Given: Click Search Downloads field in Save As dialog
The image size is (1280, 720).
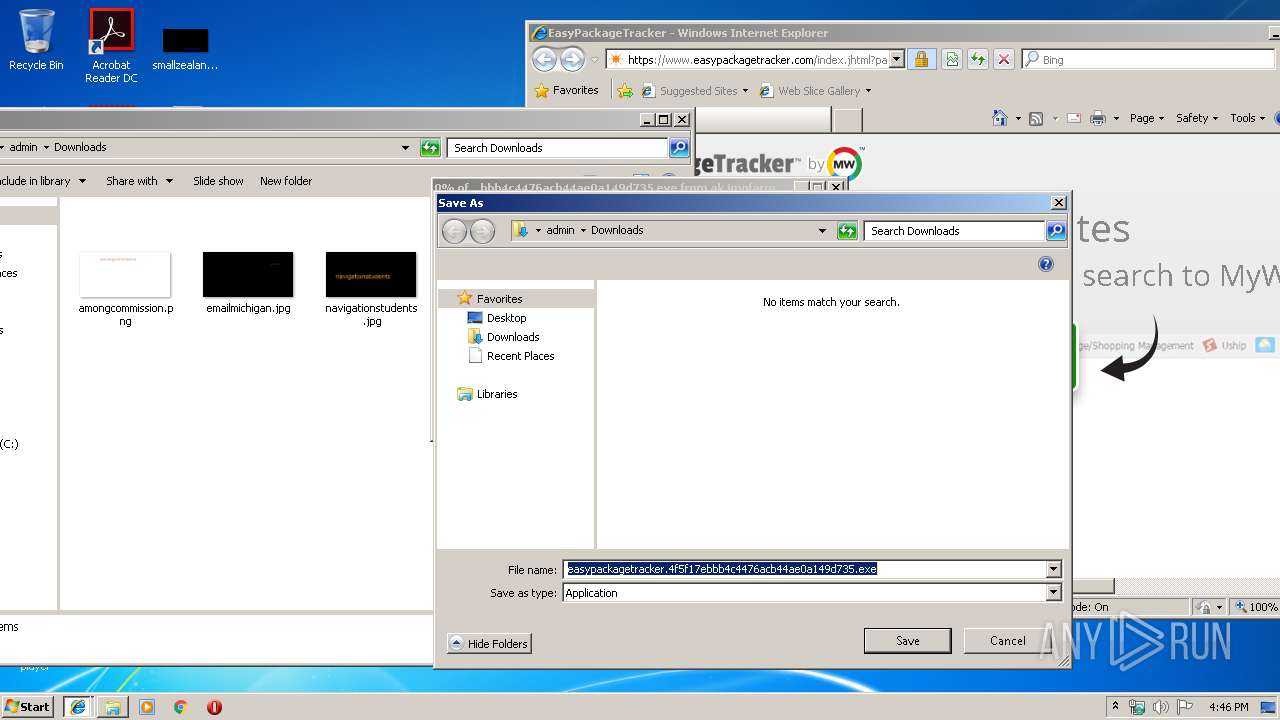Looking at the screenshot, I should (x=954, y=231).
